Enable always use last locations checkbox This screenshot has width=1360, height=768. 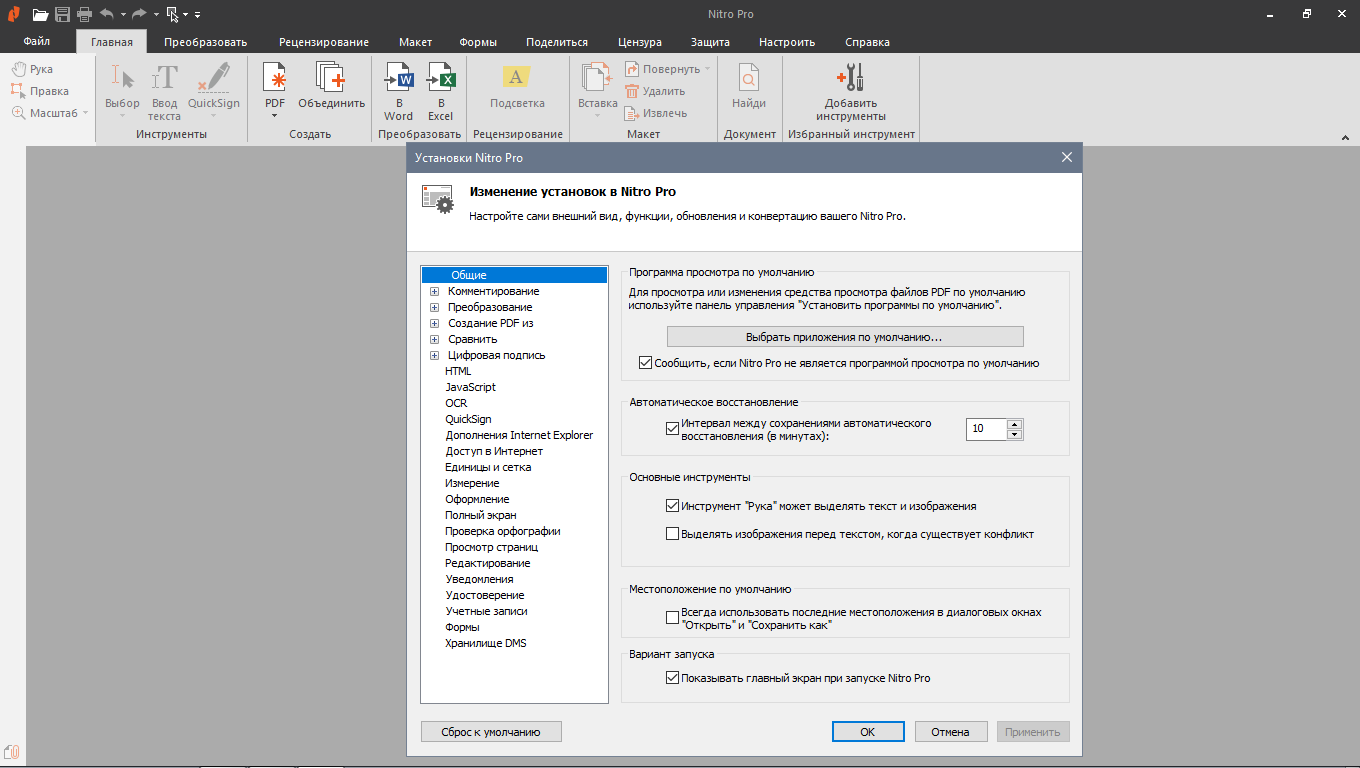click(x=672, y=618)
